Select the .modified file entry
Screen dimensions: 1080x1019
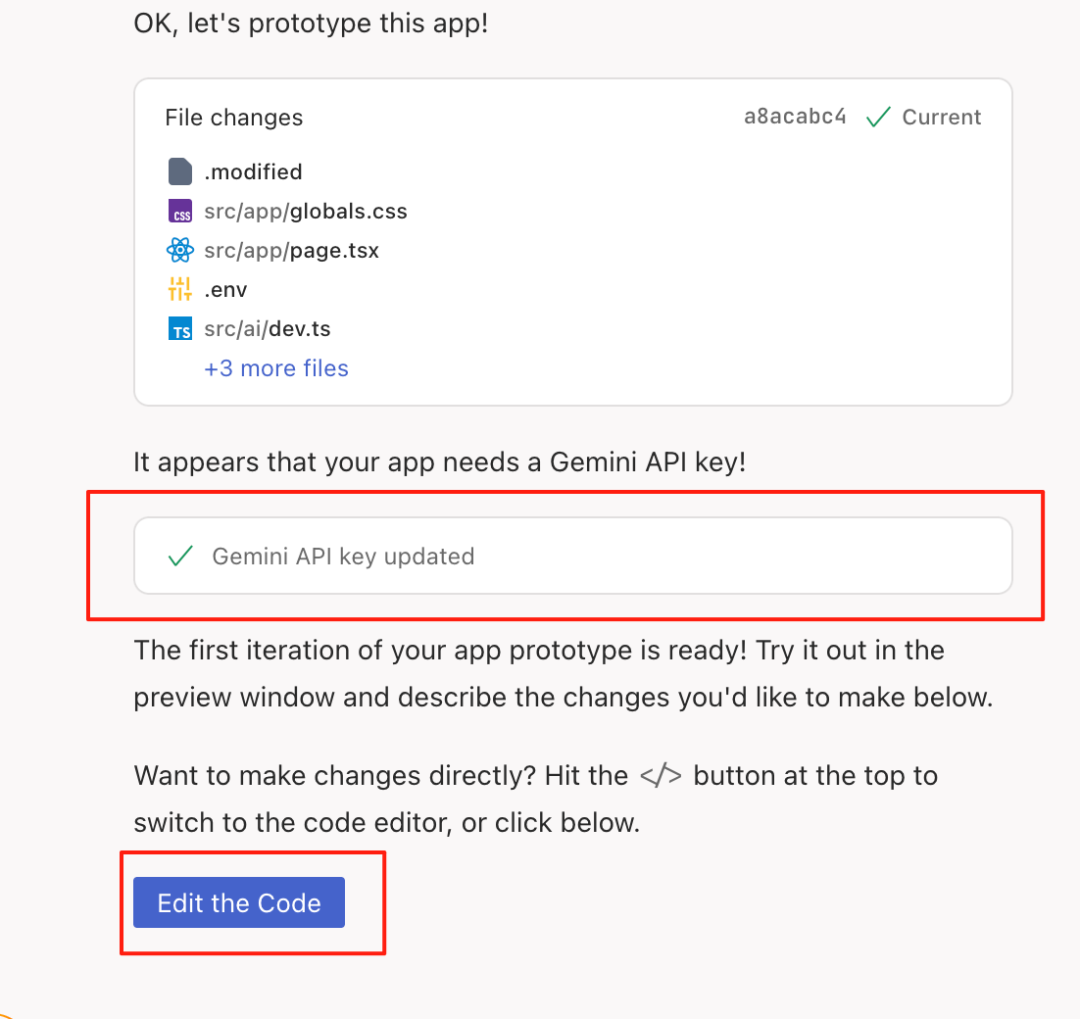253,170
